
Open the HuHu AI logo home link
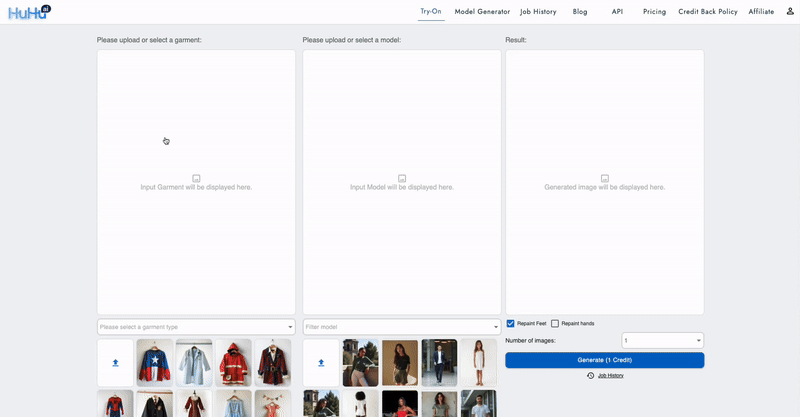pyautogui.click(x=30, y=12)
